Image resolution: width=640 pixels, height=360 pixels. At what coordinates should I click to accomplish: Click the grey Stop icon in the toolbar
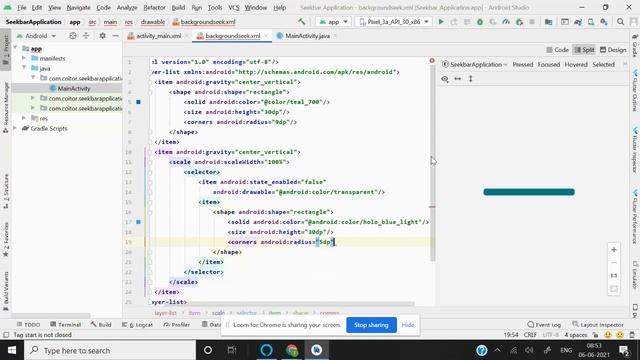(532, 22)
